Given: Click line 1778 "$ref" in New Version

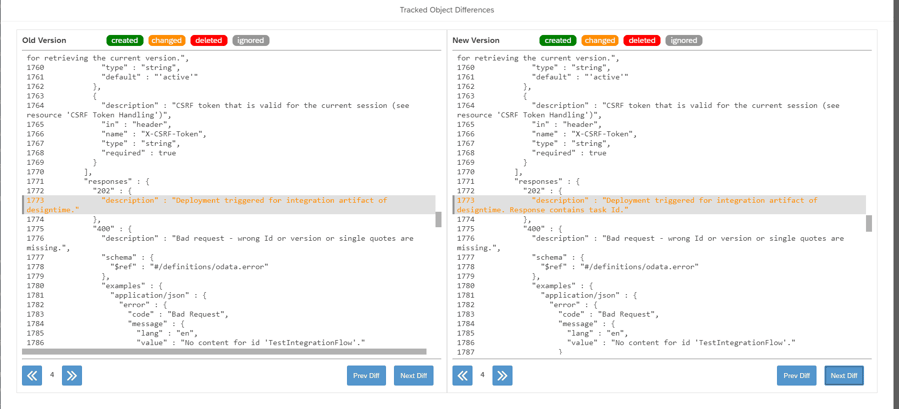Looking at the screenshot, I should point(620,267).
